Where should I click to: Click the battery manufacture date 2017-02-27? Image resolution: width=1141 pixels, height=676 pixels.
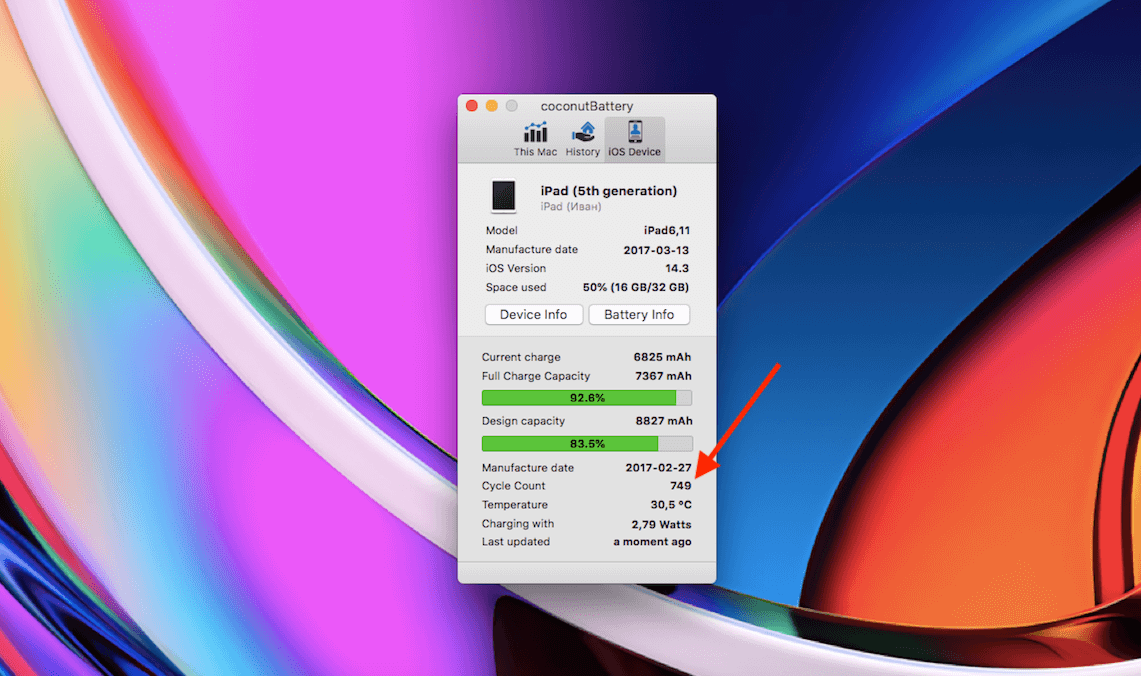pyautogui.click(x=658, y=467)
